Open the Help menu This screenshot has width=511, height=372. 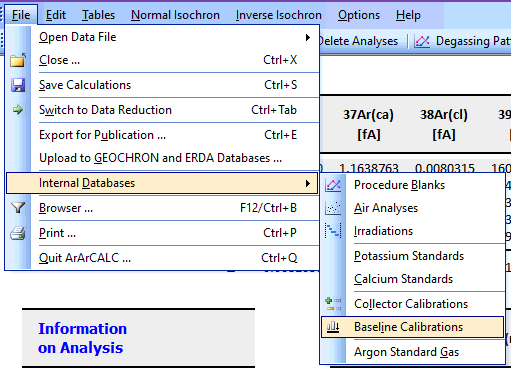(408, 15)
